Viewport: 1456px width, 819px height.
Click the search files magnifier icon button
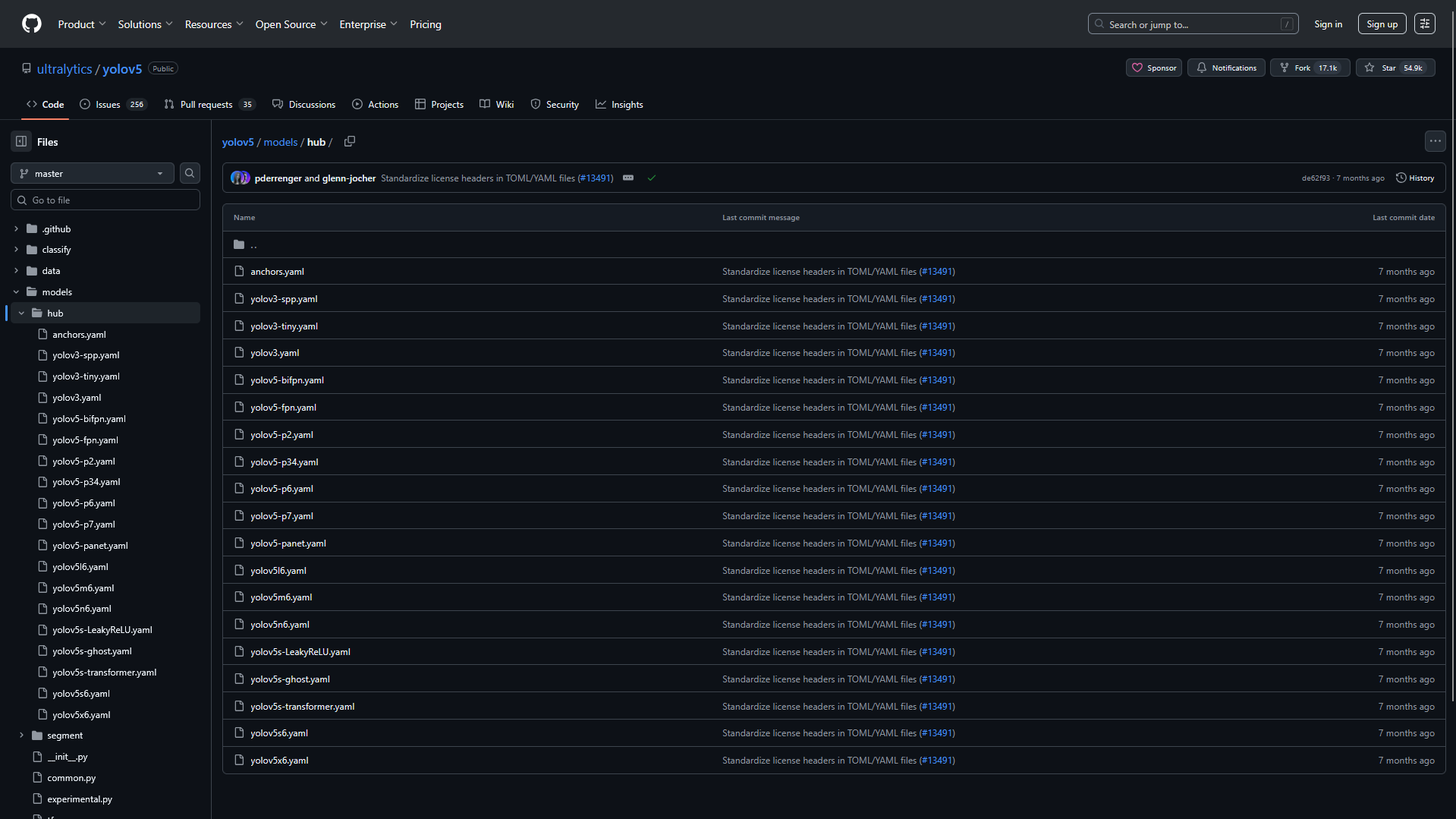pyautogui.click(x=190, y=174)
